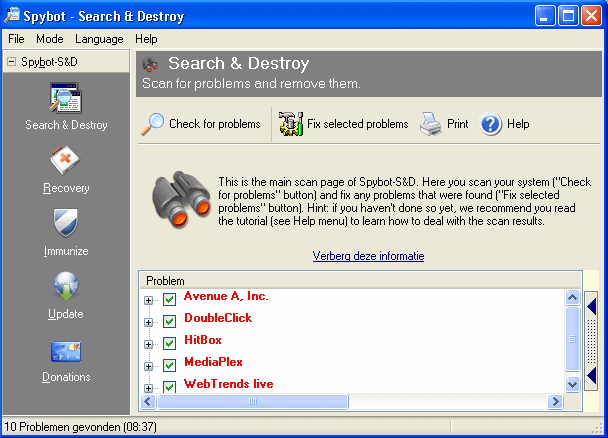The height and width of the screenshot is (438, 608).
Task: Select the DoubleClick entry
Action: click(x=218, y=318)
